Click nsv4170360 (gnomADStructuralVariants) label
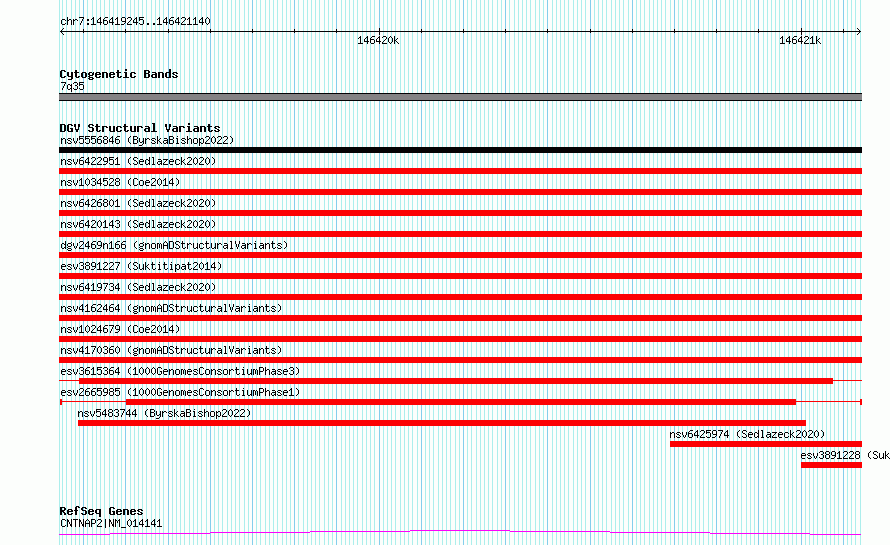The width and height of the screenshot is (890, 545). 171,350
